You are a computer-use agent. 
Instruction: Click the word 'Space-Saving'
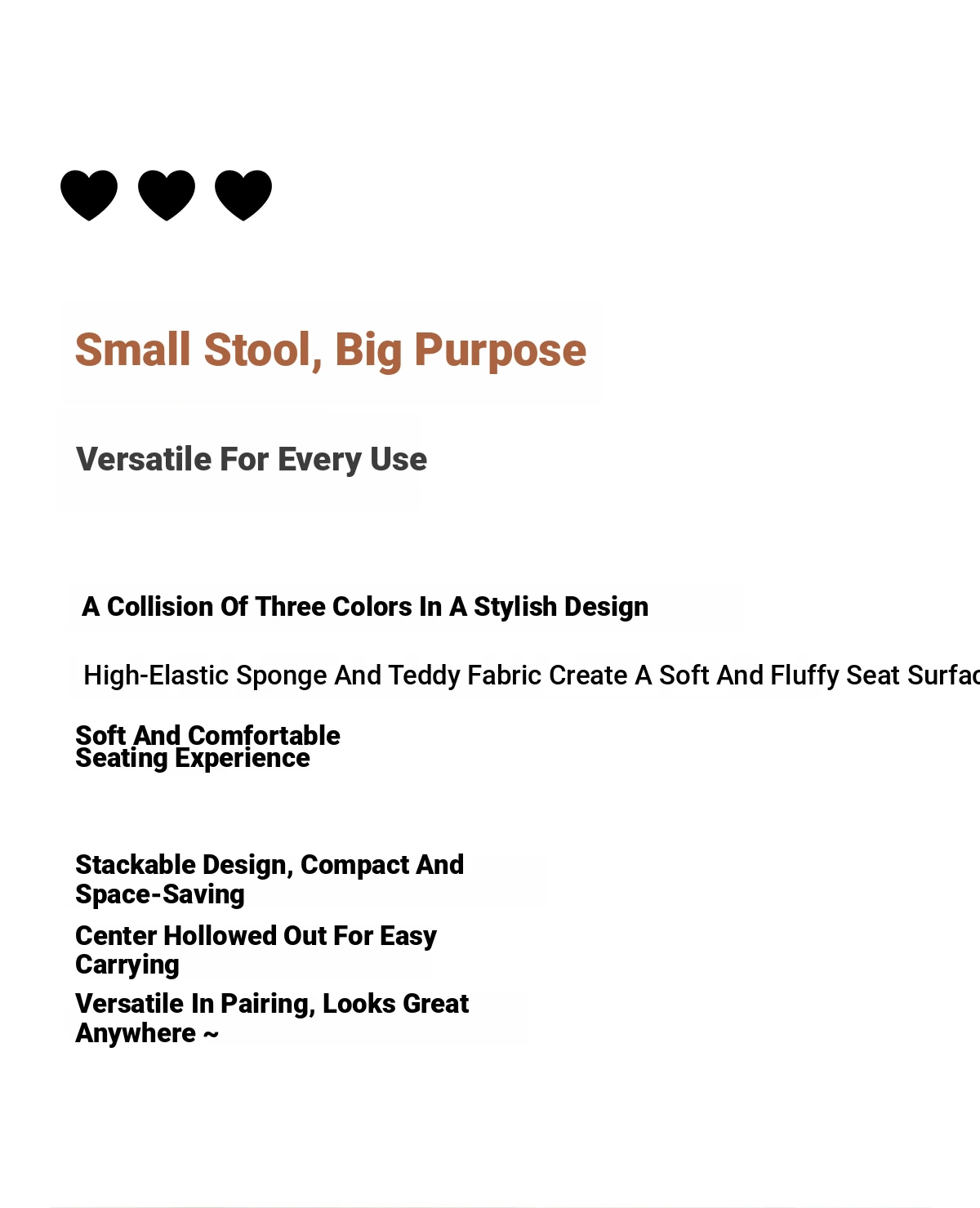tap(160, 894)
